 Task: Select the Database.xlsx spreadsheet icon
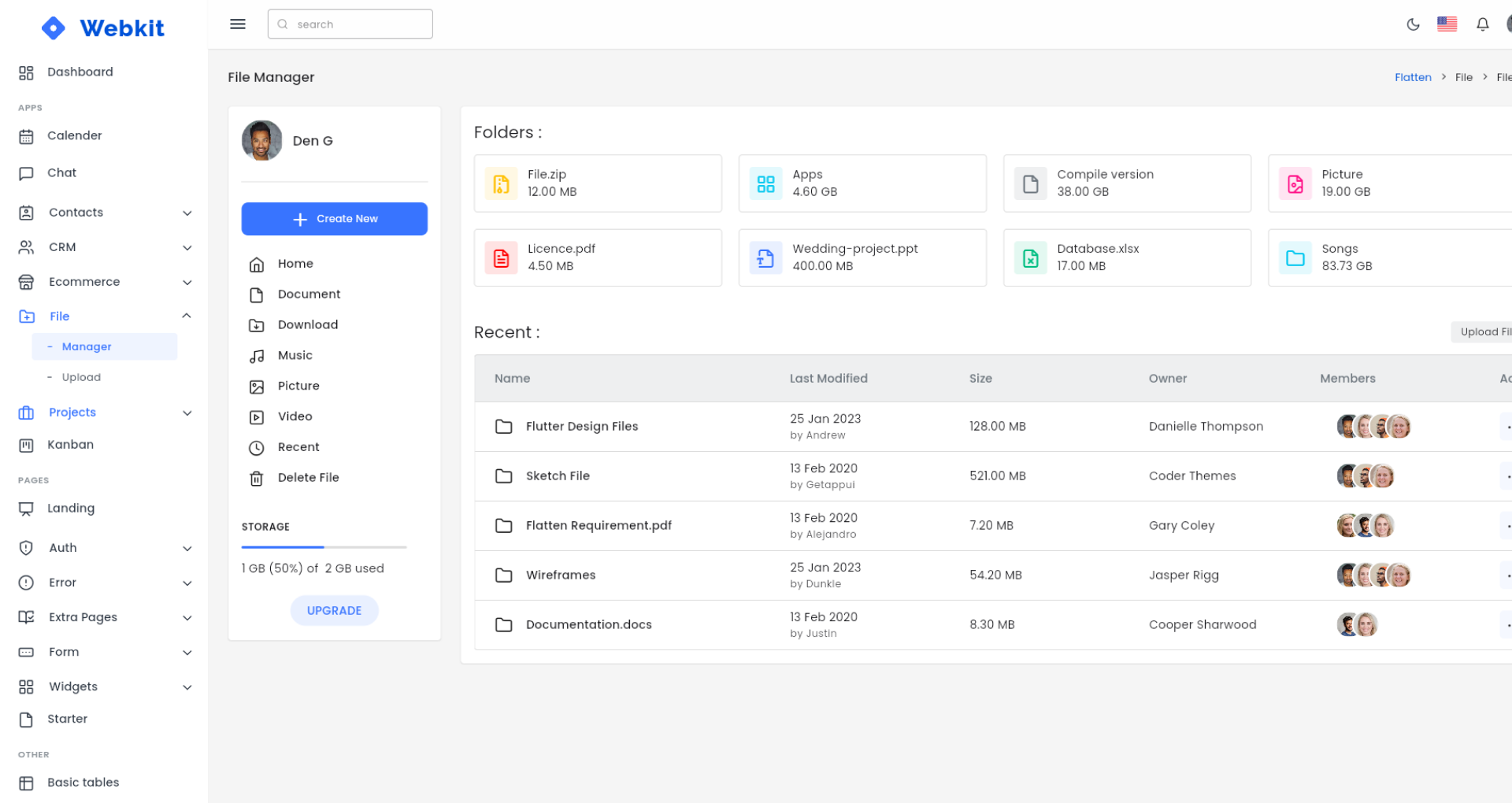pos(1030,257)
